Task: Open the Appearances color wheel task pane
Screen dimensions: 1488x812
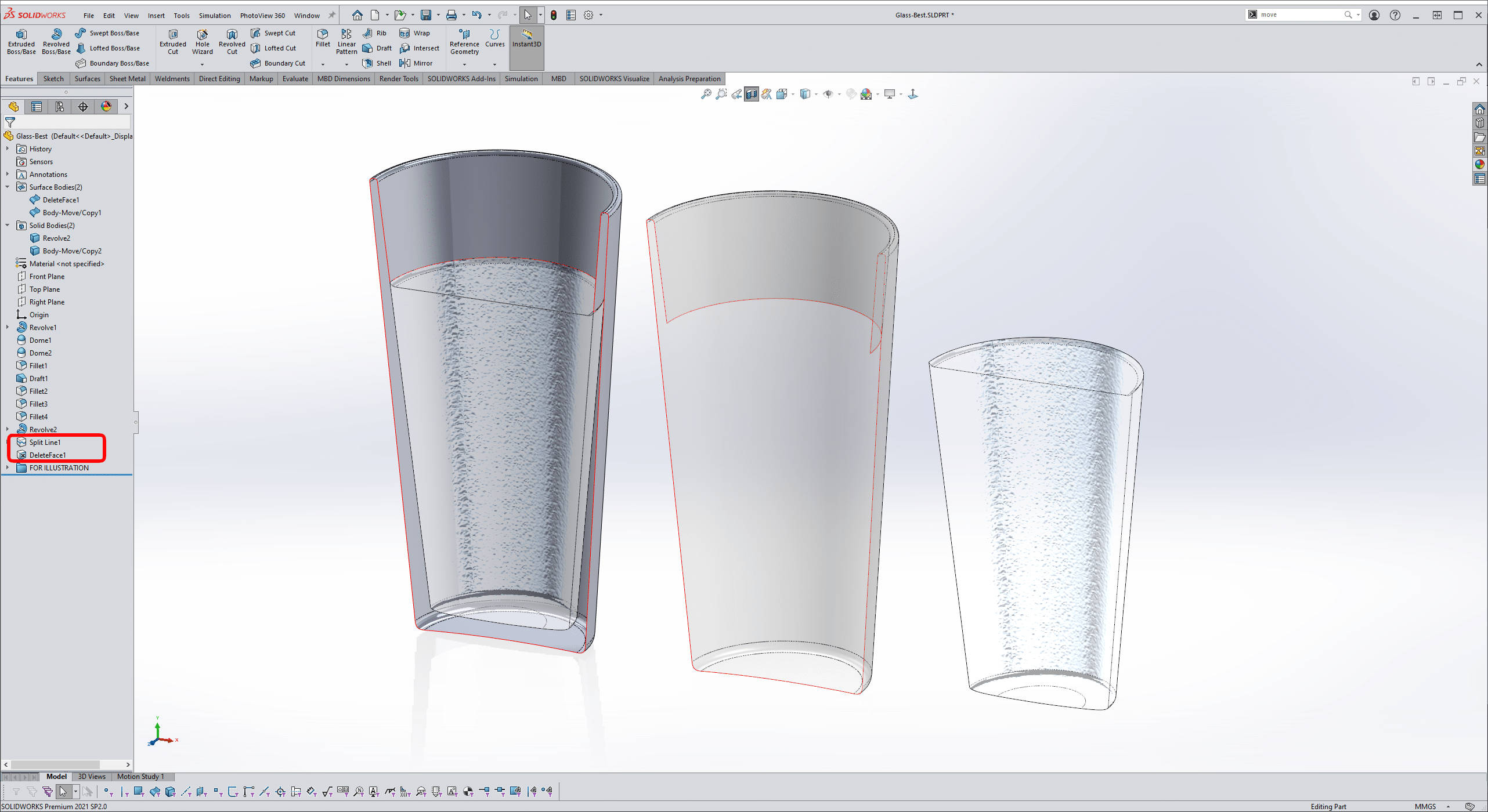Action: 1480,164
